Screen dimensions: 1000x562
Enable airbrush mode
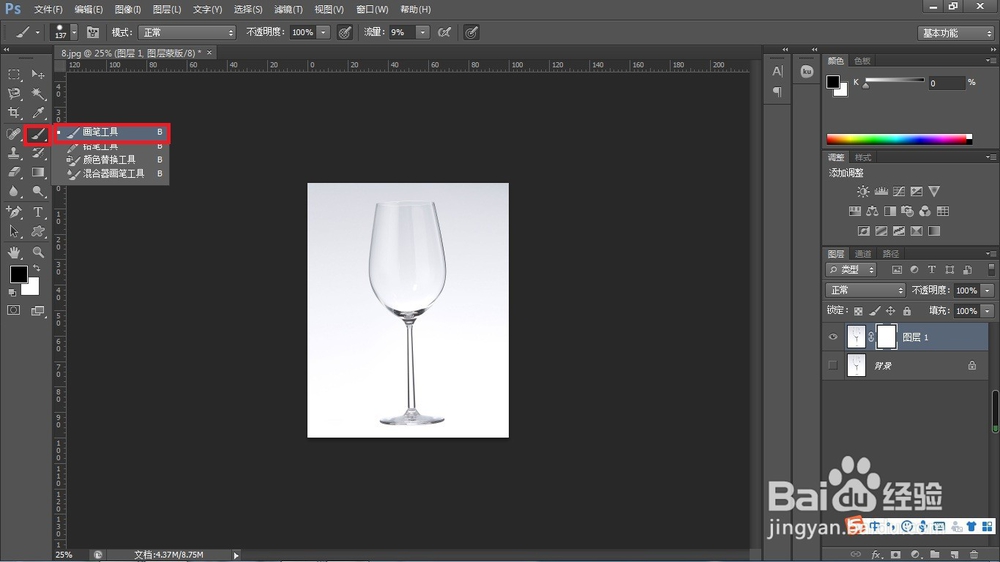click(445, 32)
